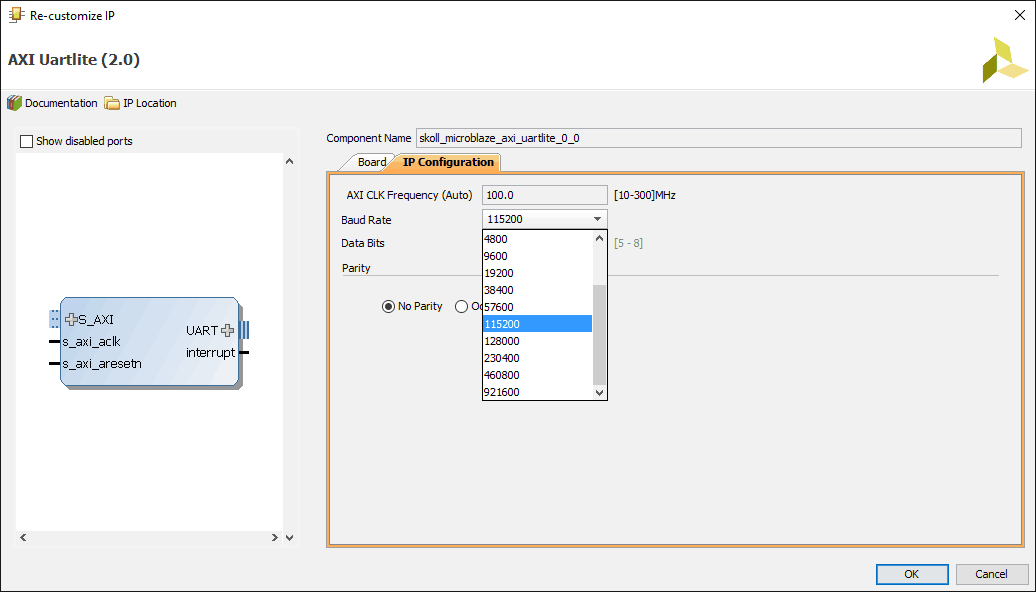The image size is (1036, 592).
Task: Select the partially hidden Odd parity radio
Action: click(461, 306)
